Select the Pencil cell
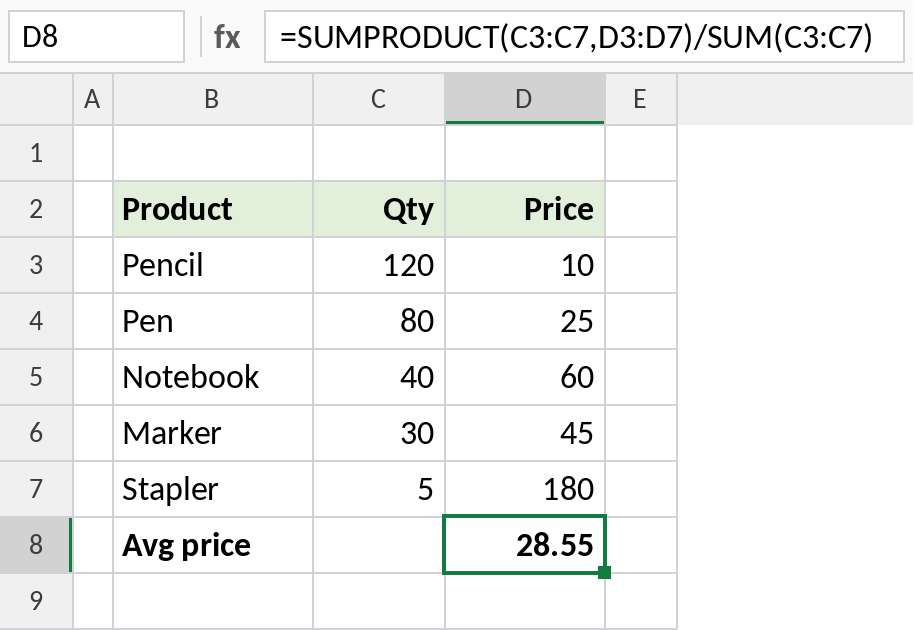914x630 pixels. coord(213,265)
